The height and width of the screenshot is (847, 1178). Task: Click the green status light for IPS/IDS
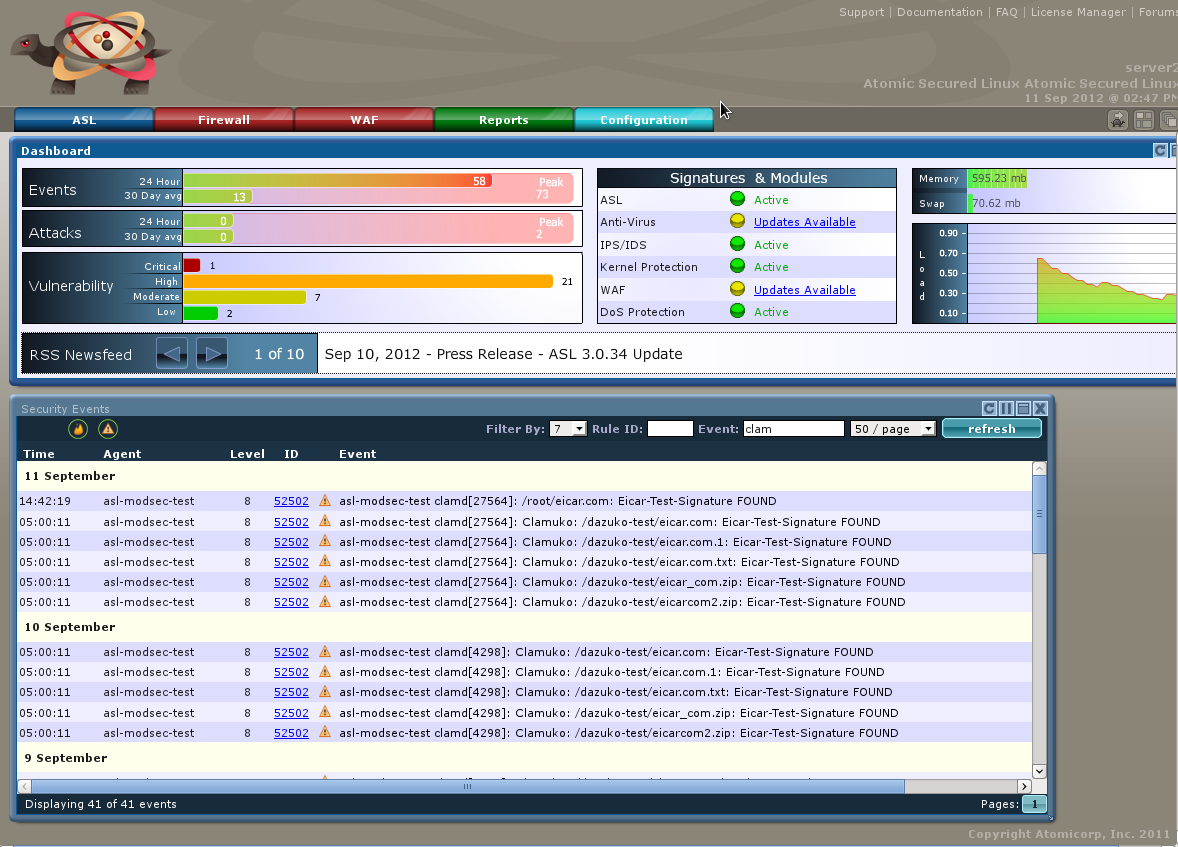click(x=738, y=244)
